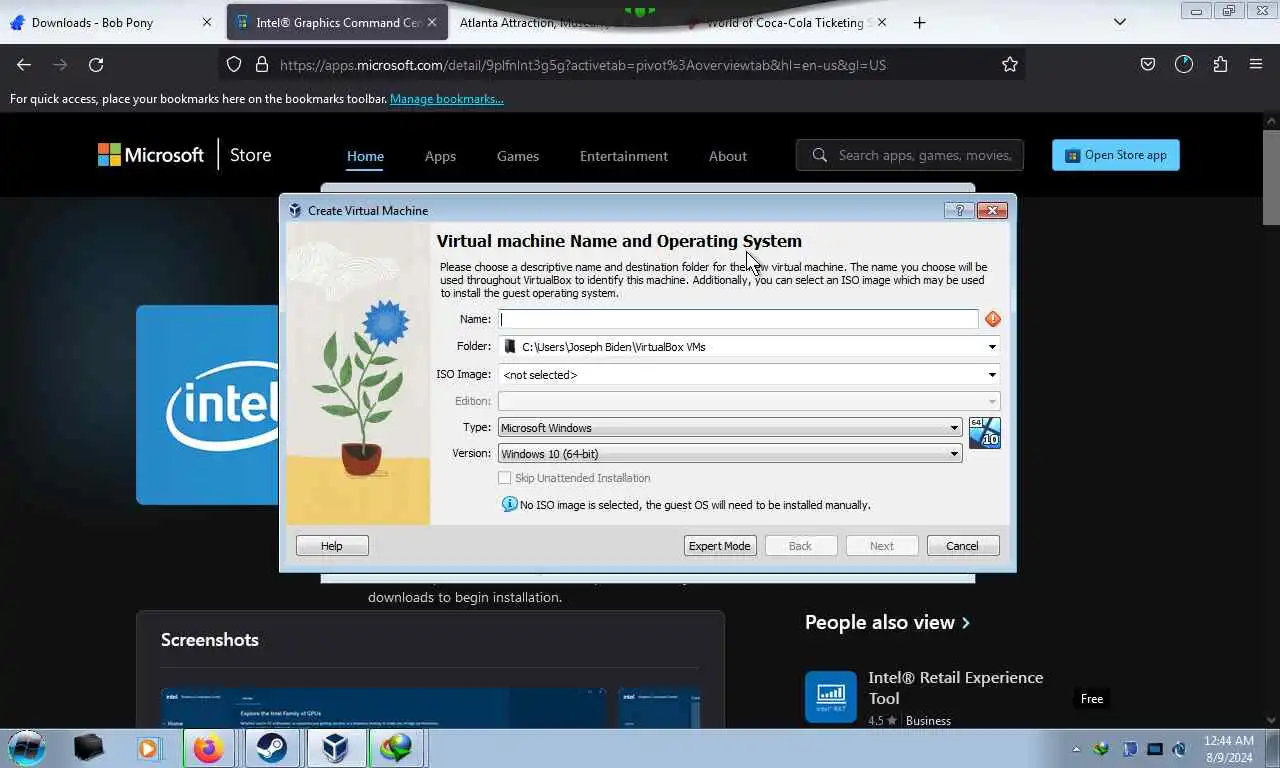Open the Windows Start orb

(x=26, y=747)
